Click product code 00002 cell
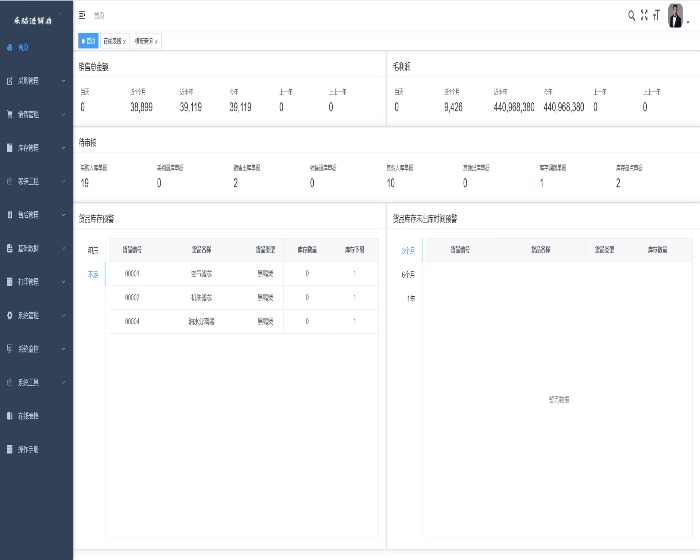This screenshot has width=700, height=560. click(132, 297)
